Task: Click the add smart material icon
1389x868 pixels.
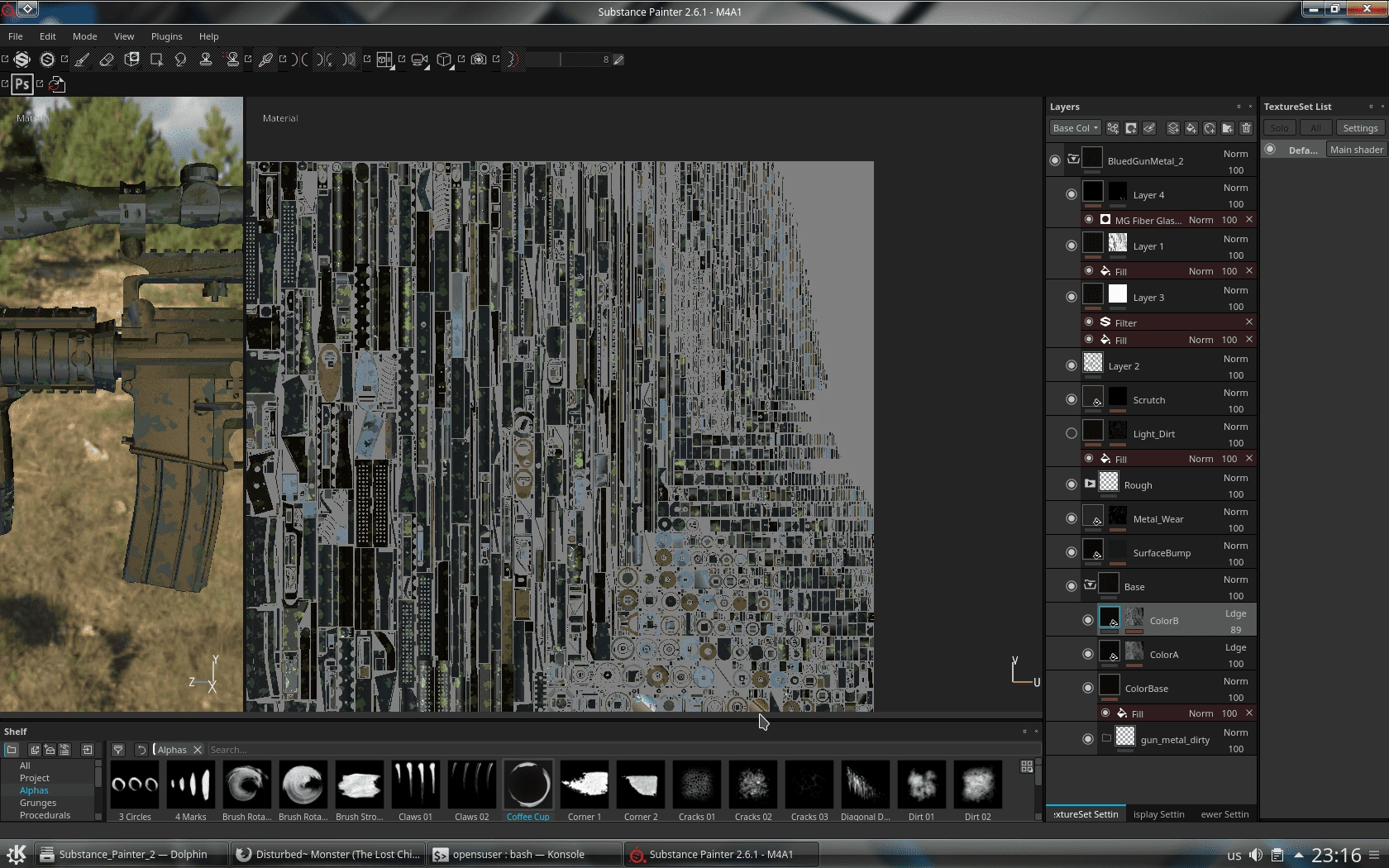Action: click(1210, 128)
